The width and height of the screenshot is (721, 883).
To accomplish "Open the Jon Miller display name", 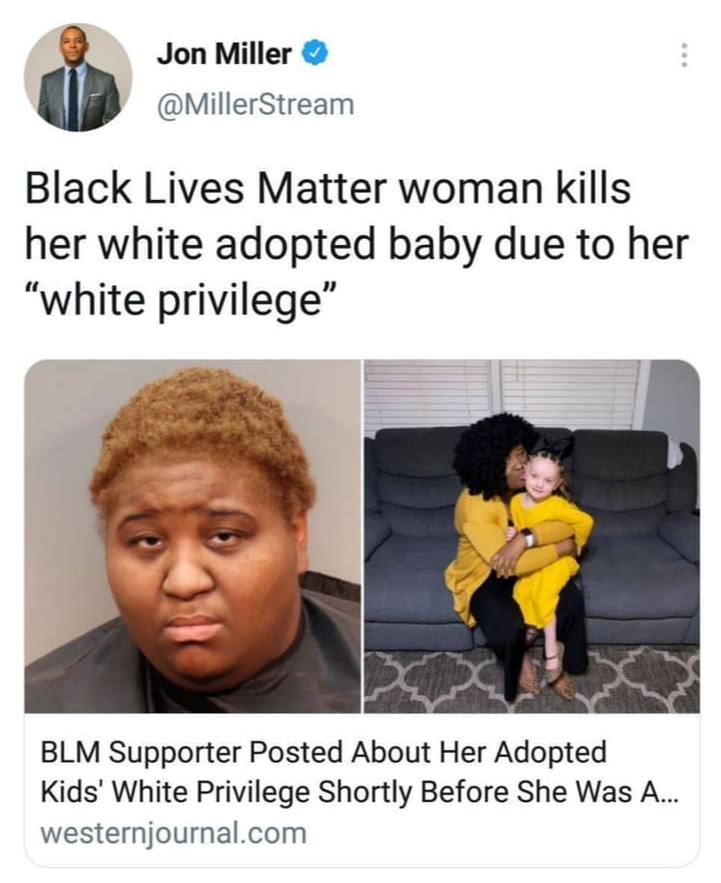I will pyautogui.click(x=224, y=54).
